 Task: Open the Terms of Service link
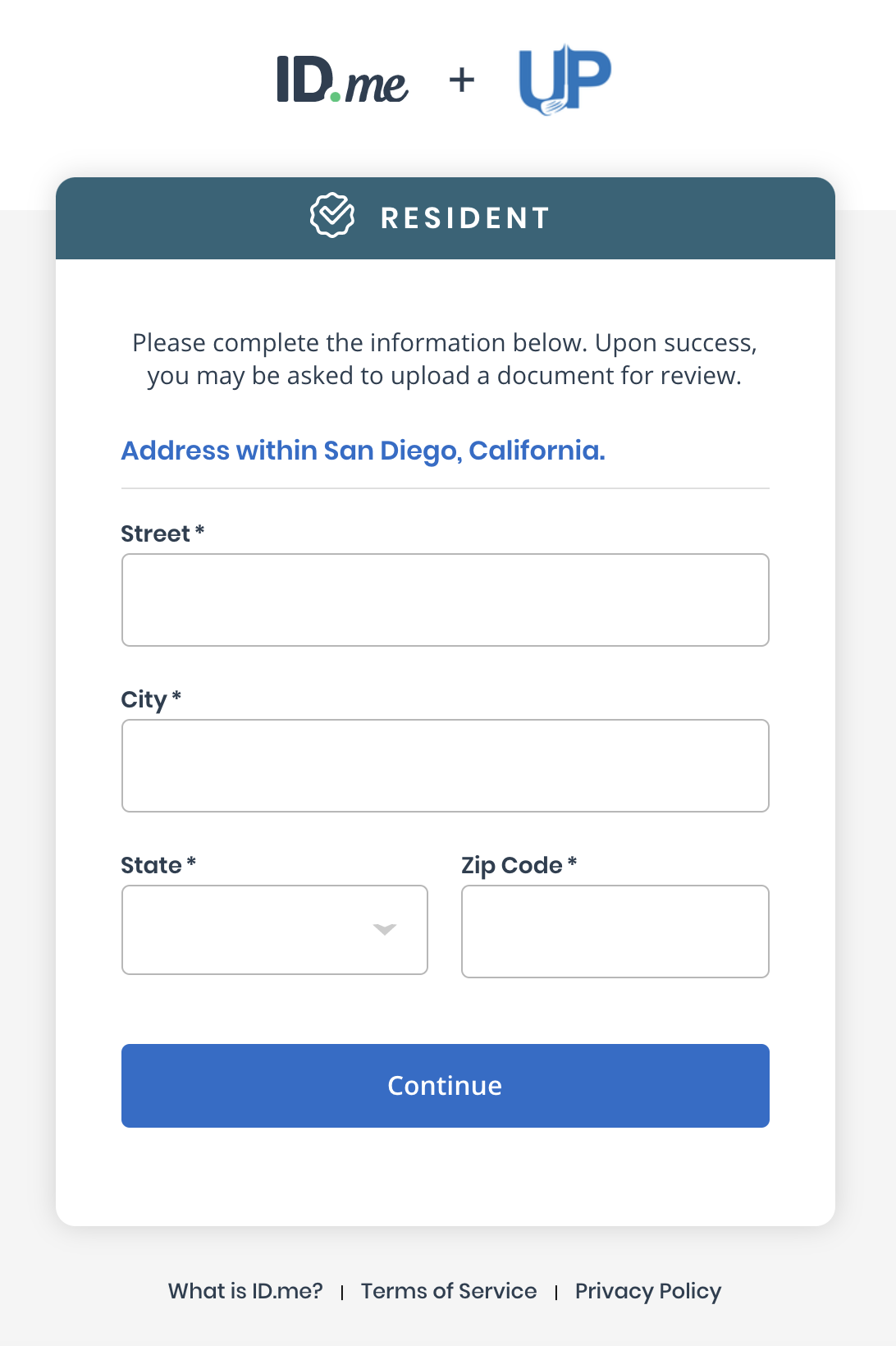[449, 1291]
